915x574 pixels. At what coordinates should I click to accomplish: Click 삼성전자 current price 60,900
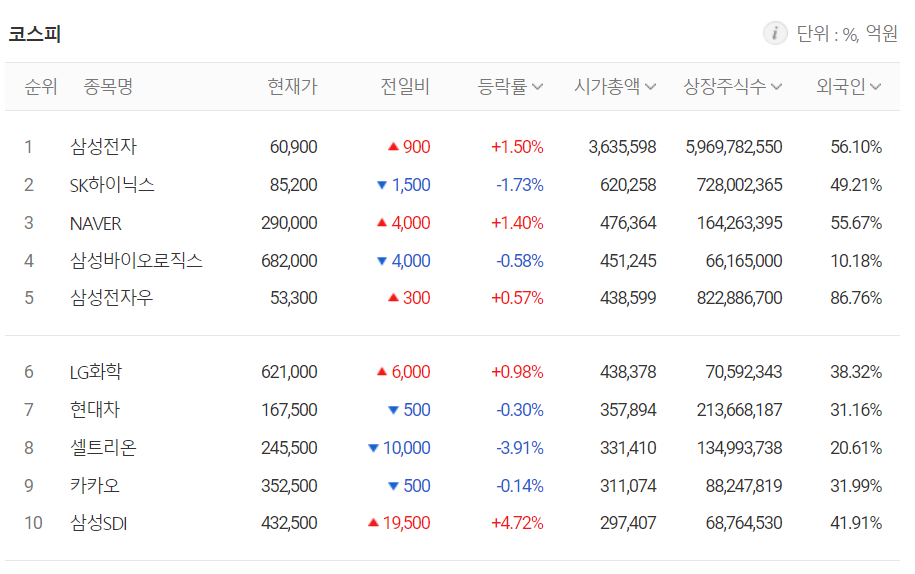point(294,147)
